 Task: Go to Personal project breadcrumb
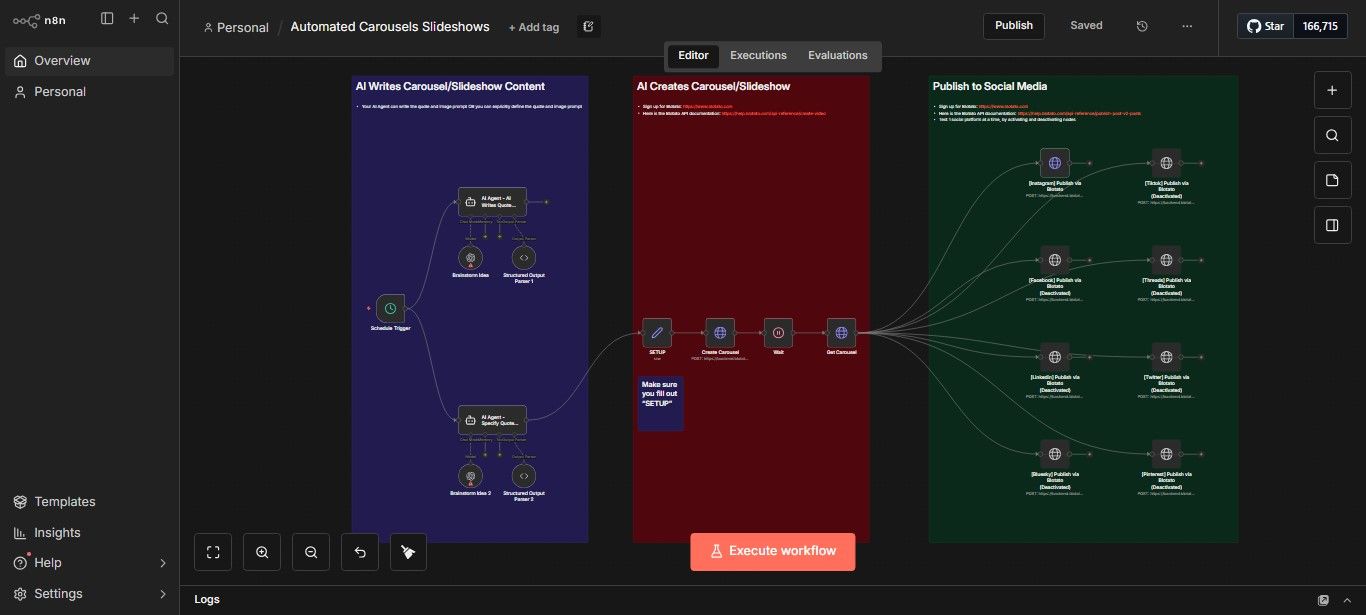click(236, 27)
